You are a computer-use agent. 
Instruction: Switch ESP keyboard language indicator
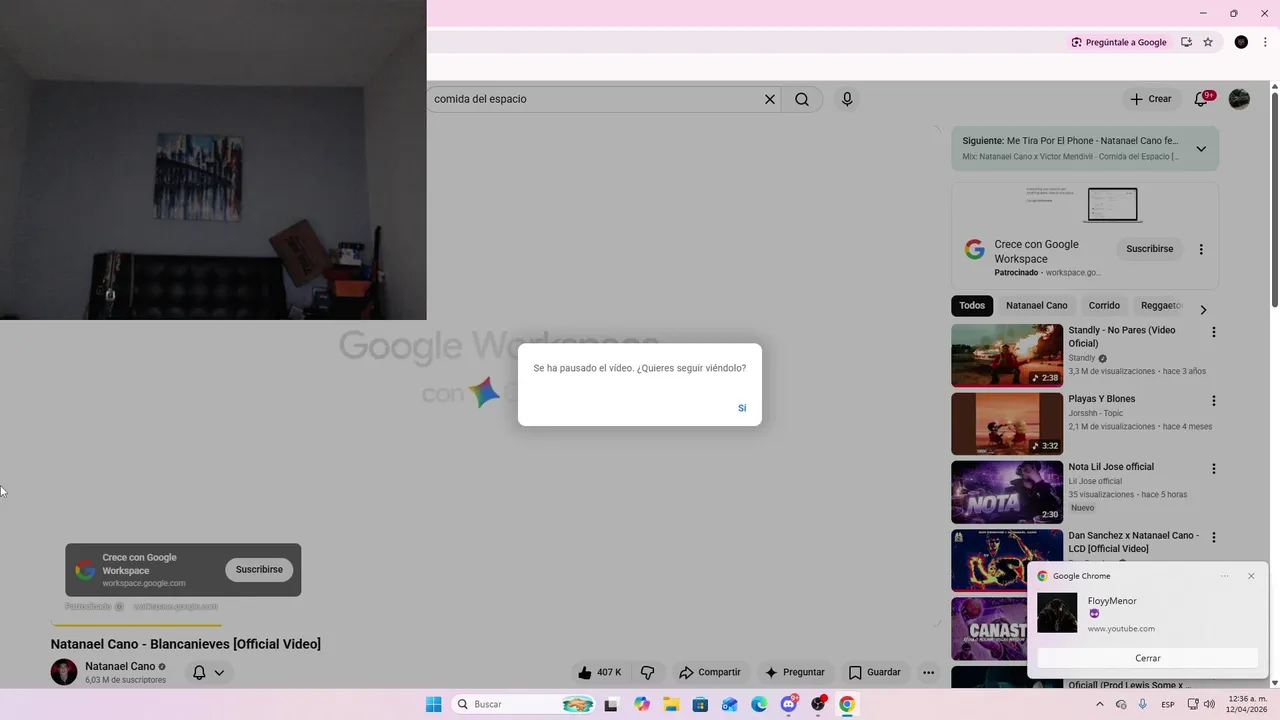(1168, 704)
